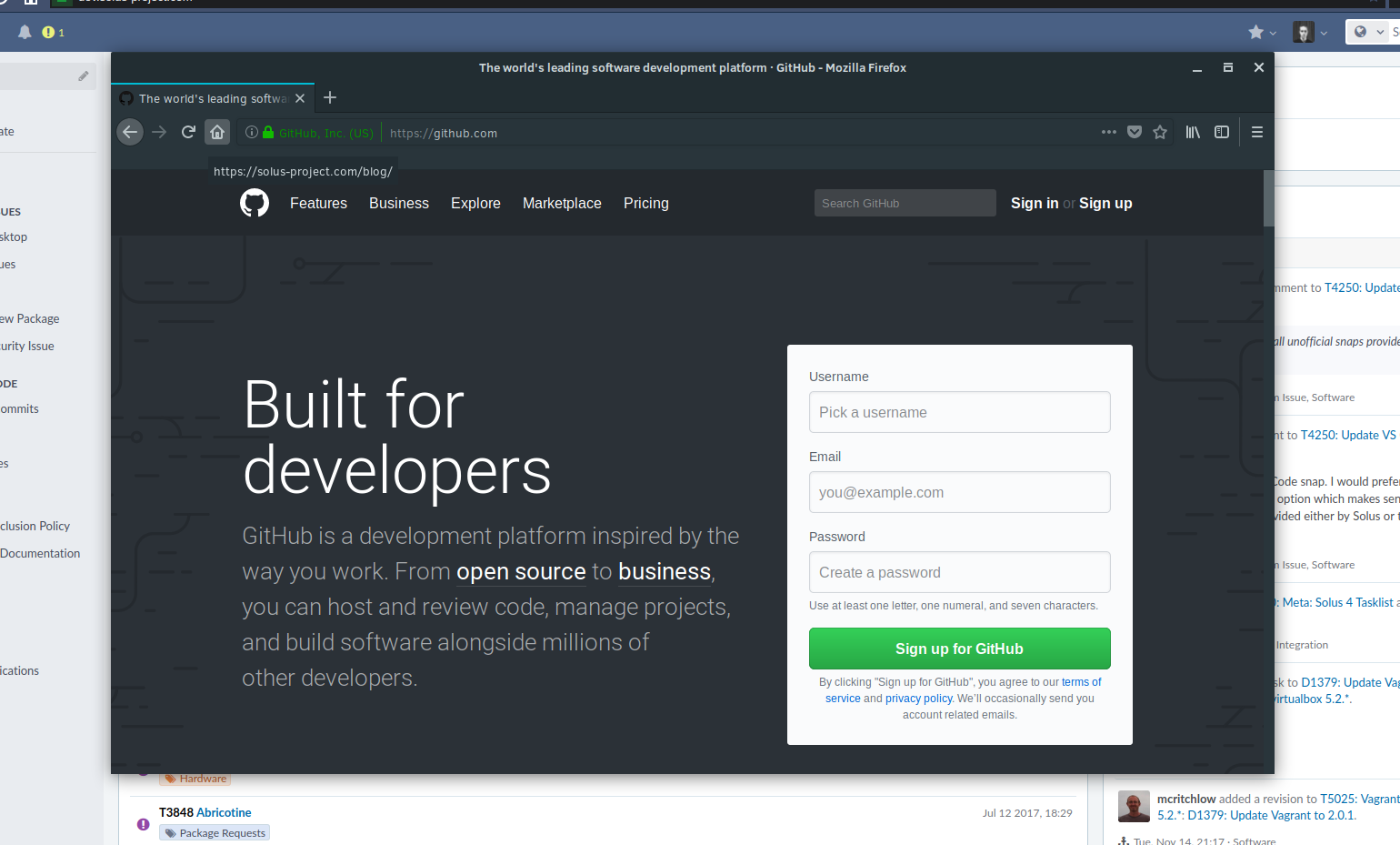Minimize the Firefox window
1400x845 pixels.
point(1197,68)
